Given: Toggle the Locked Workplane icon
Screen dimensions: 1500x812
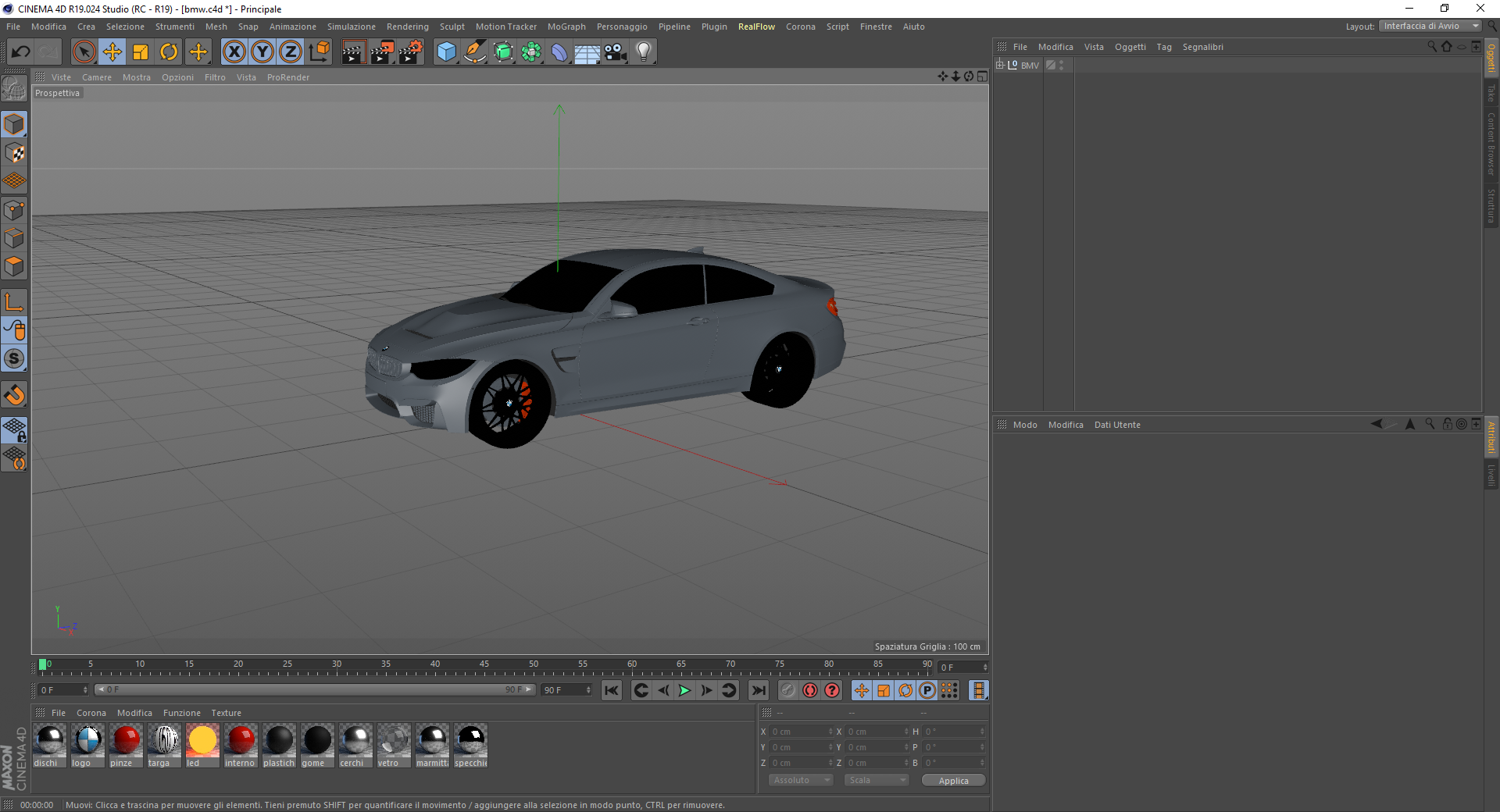Looking at the screenshot, I should click(x=14, y=430).
